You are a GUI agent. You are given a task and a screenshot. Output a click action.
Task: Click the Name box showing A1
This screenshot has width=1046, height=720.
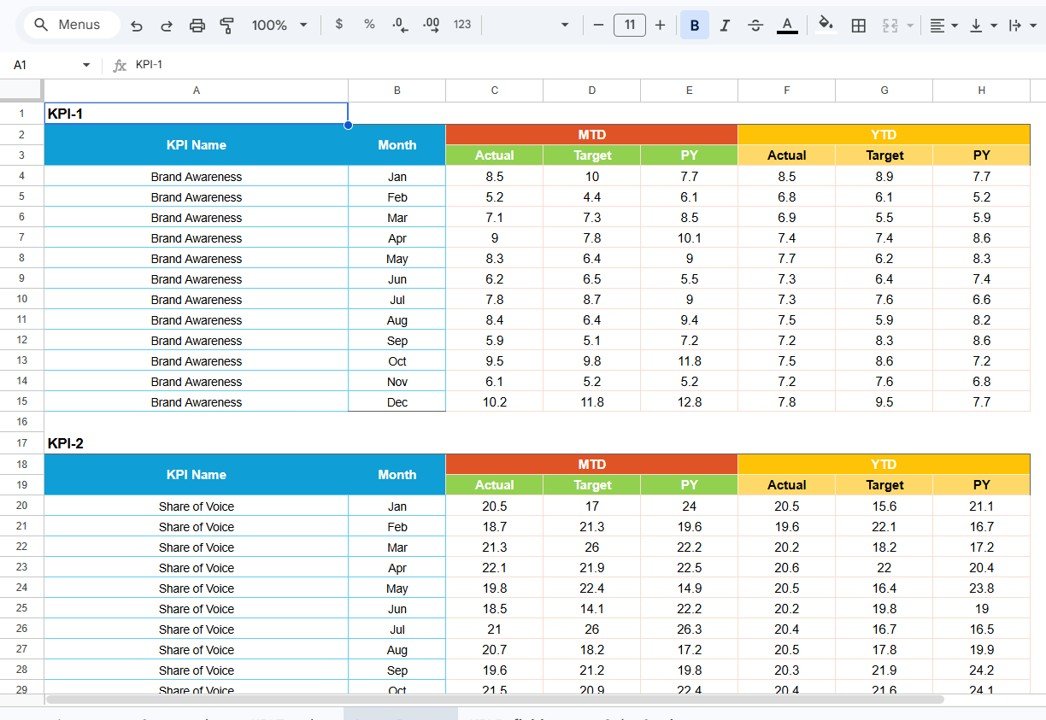[x=44, y=65]
